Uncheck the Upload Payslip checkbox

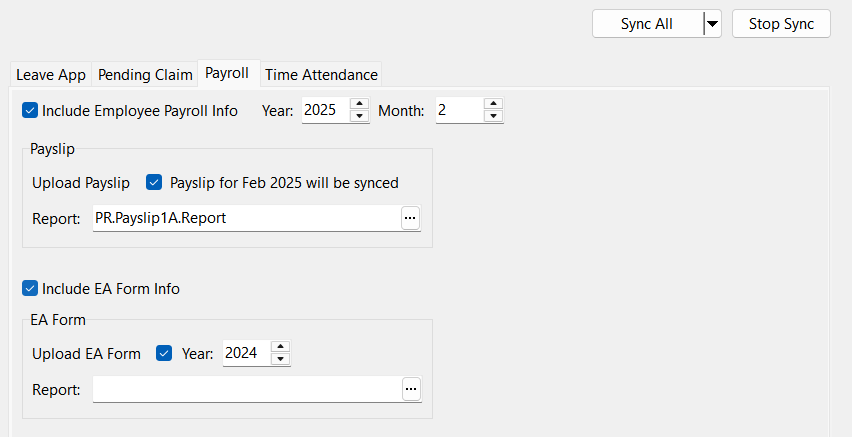coord(154,182)
